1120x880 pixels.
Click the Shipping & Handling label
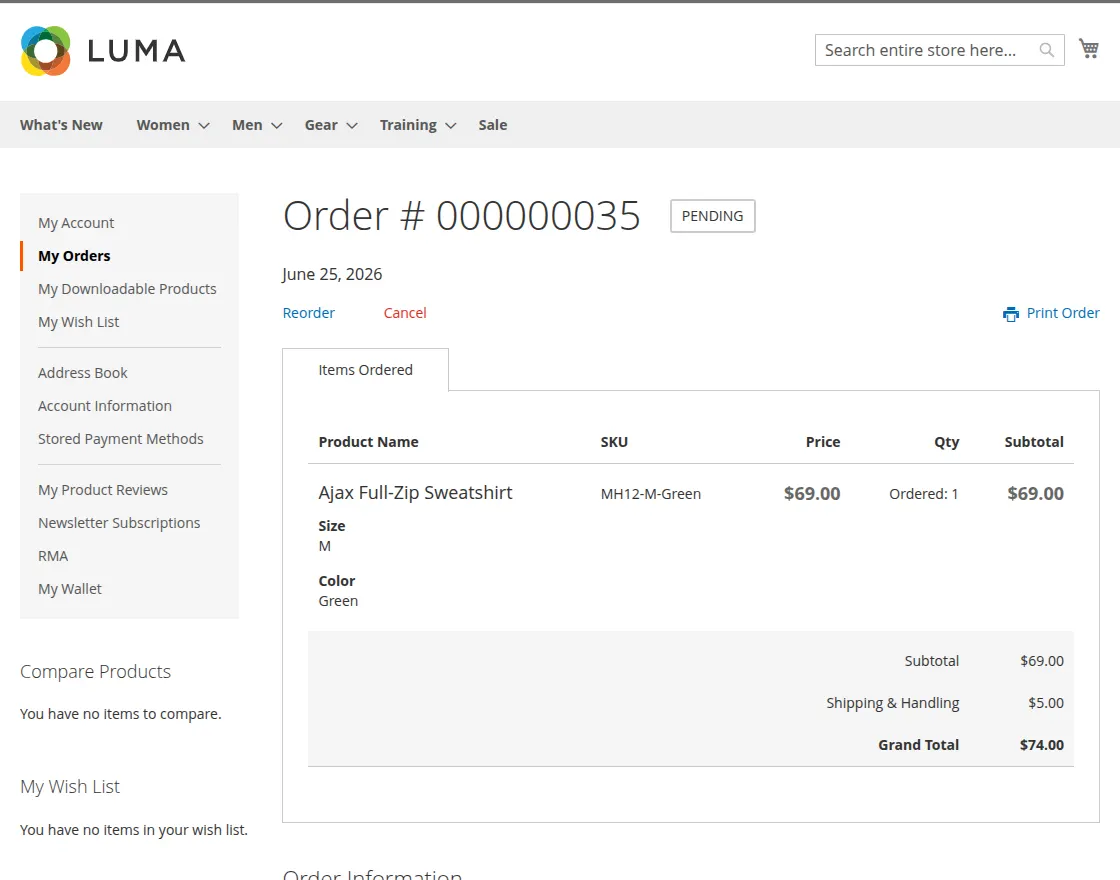click(893, 703)
